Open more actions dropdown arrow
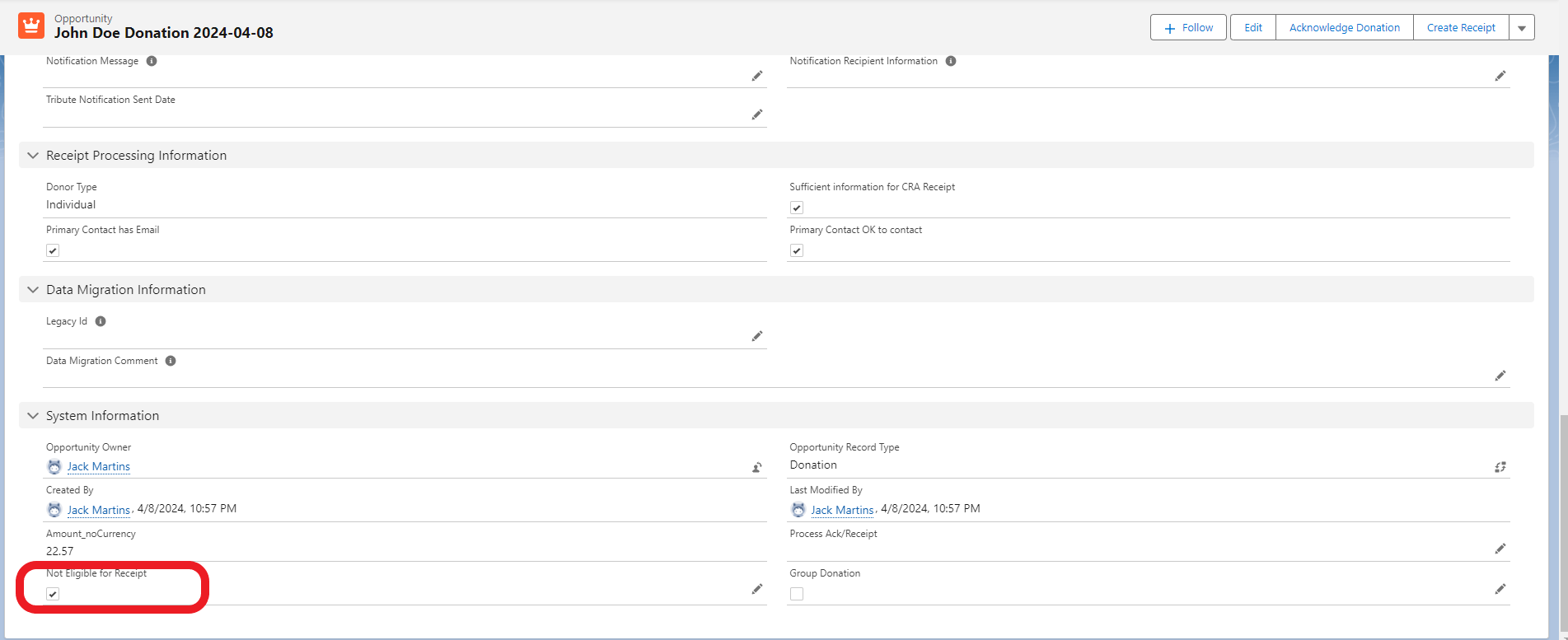 coord(1522,27)
